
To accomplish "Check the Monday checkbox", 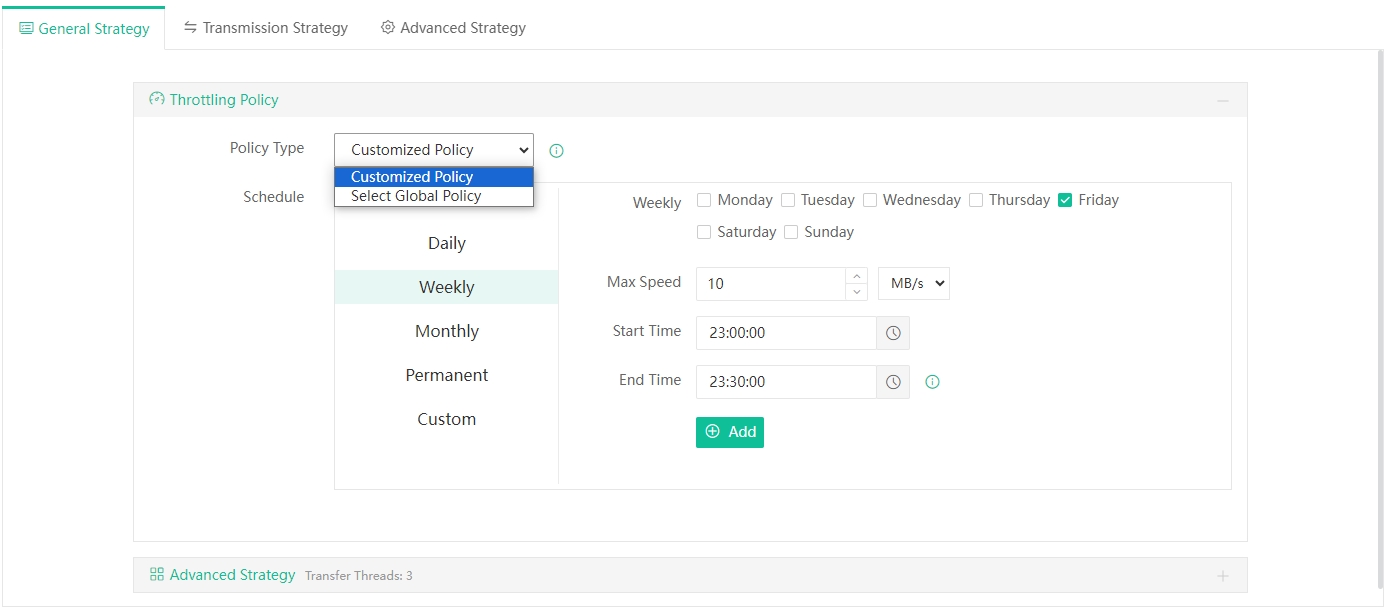I will (704, 200).
